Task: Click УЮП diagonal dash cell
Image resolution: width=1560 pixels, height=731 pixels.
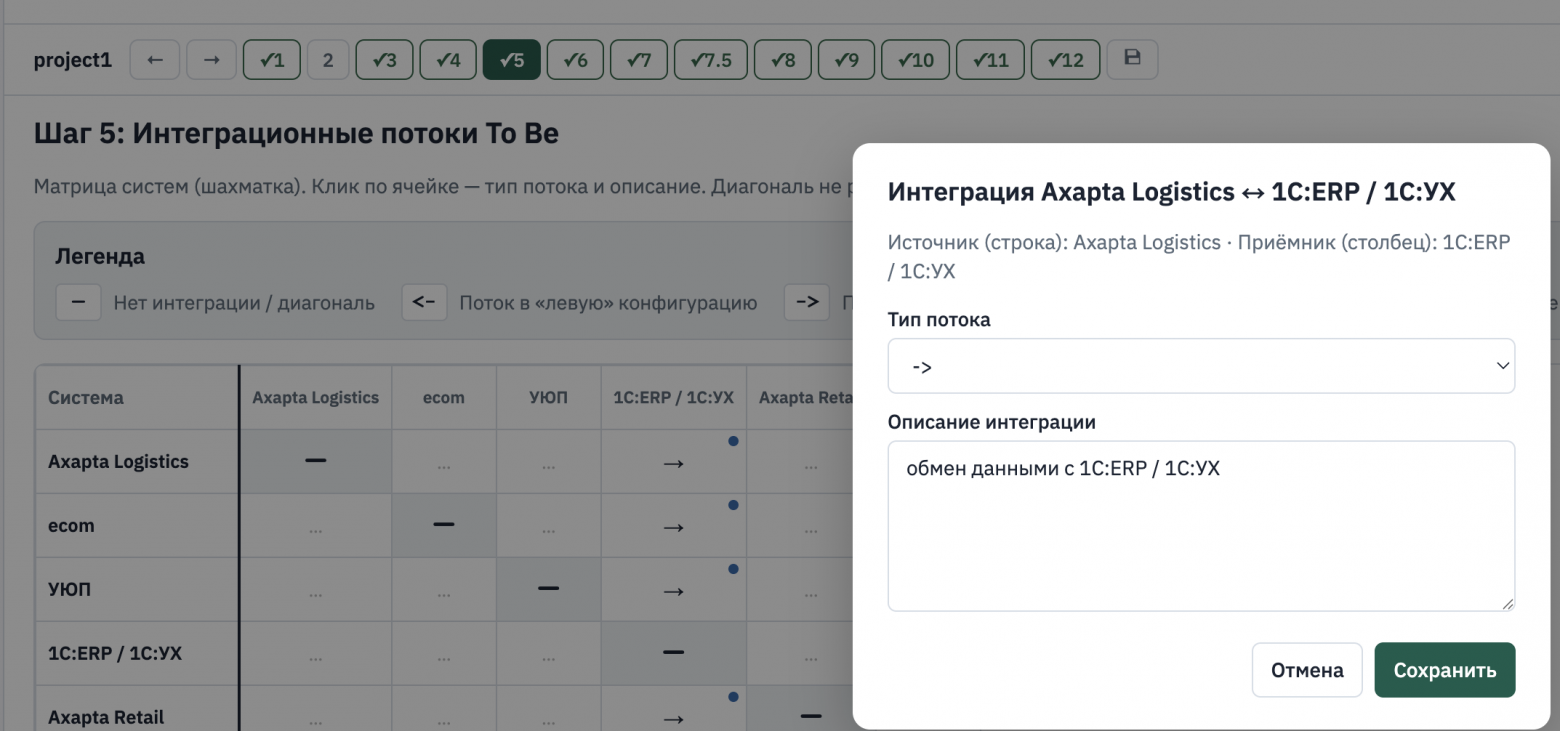Action: click(548, 589)
